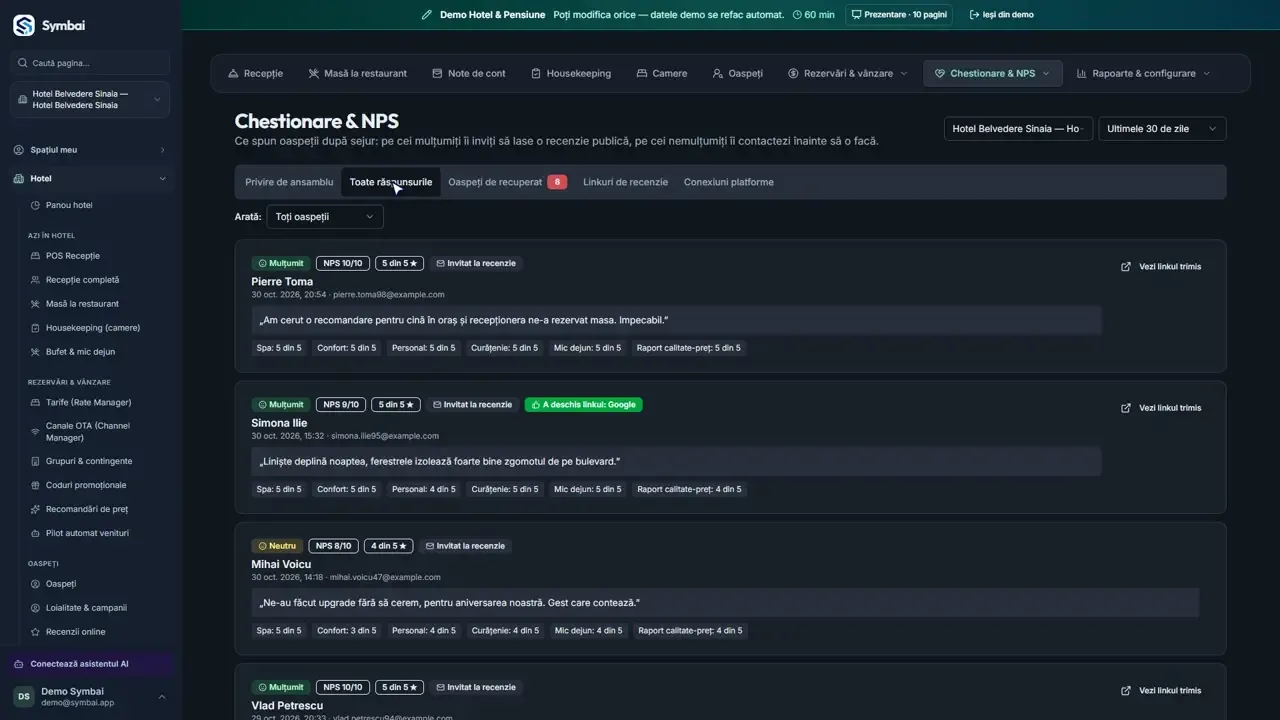Screen dimensions: 1280x720
Task: Click the Bufet & mic dejun icon
Action: (36, 352)
